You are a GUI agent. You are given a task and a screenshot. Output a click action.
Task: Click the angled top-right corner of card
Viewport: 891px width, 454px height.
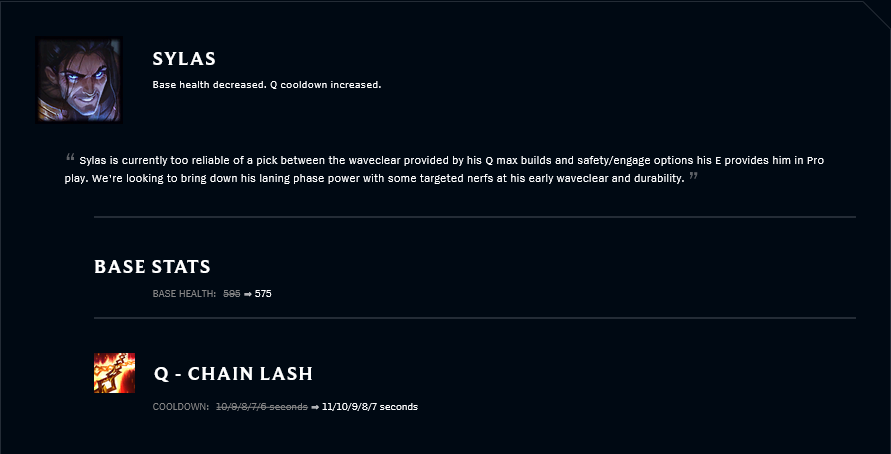[x=876, y=14]
